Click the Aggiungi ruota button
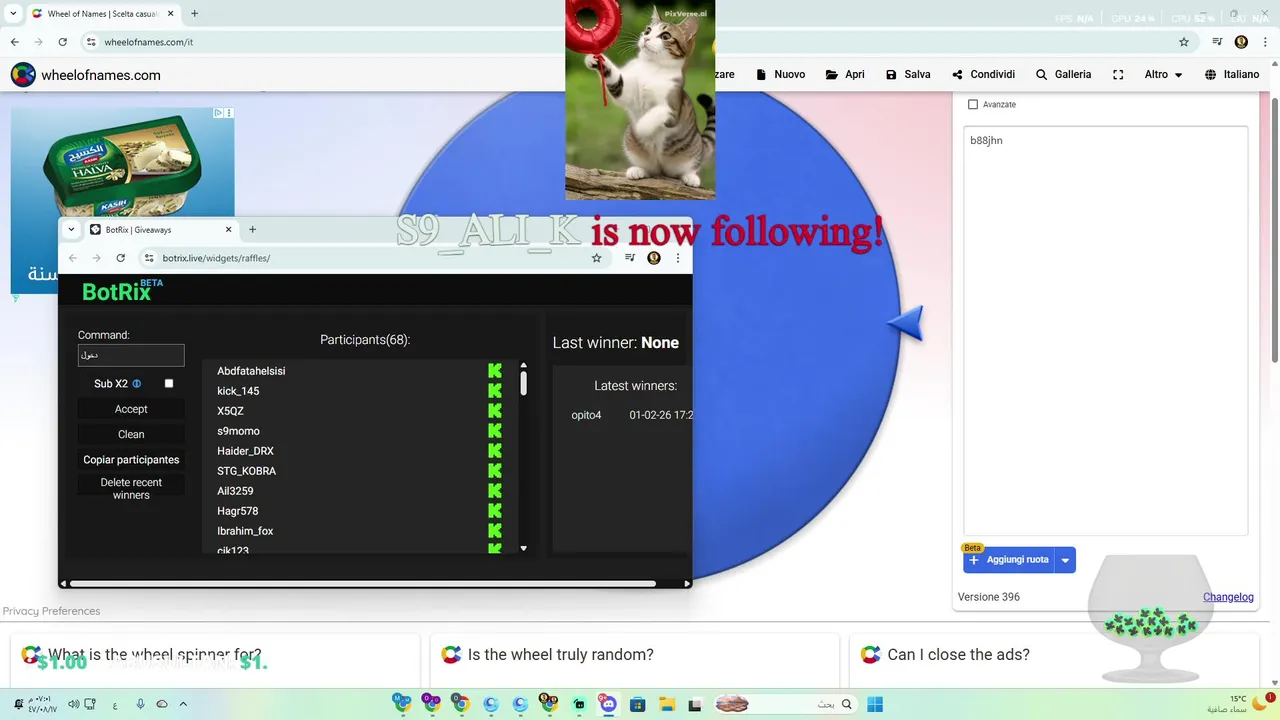This screenshot has height=720, width=1280. tap(1009, 560)
